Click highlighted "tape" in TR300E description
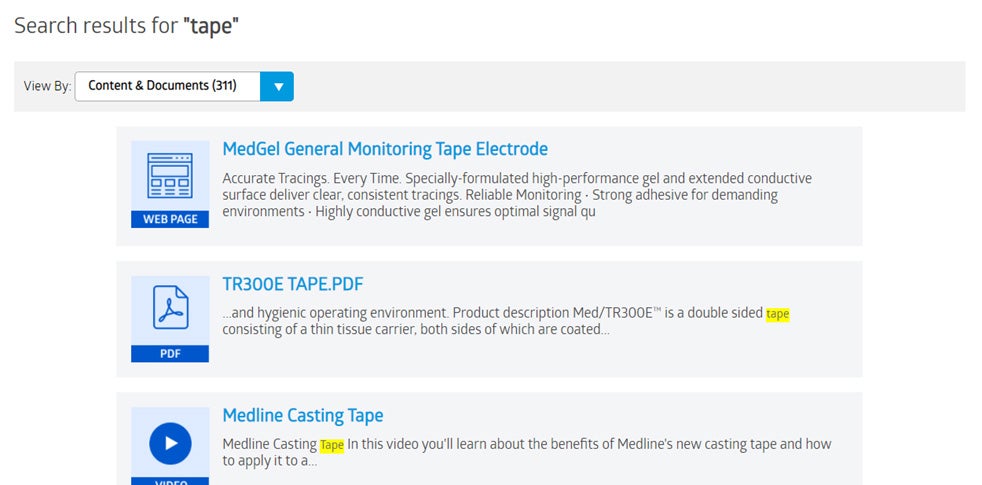 tap(777, 314)
